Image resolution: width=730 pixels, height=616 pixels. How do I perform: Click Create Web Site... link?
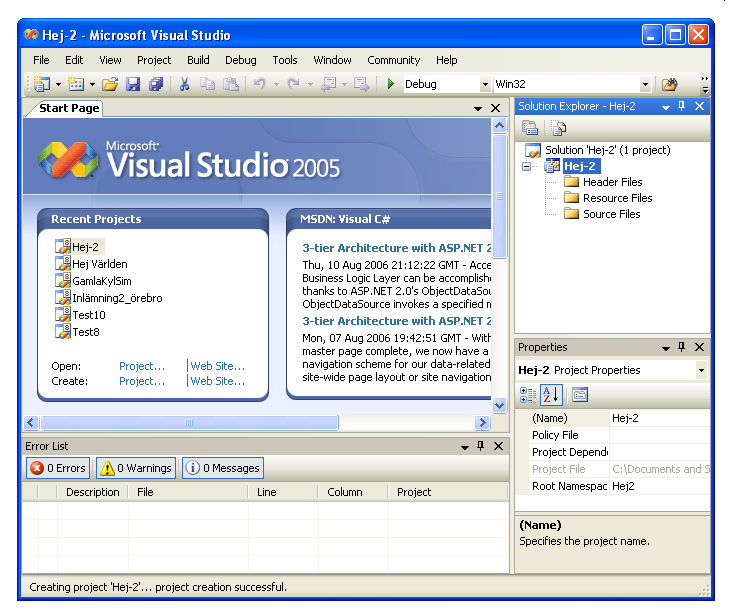(217, 381)
